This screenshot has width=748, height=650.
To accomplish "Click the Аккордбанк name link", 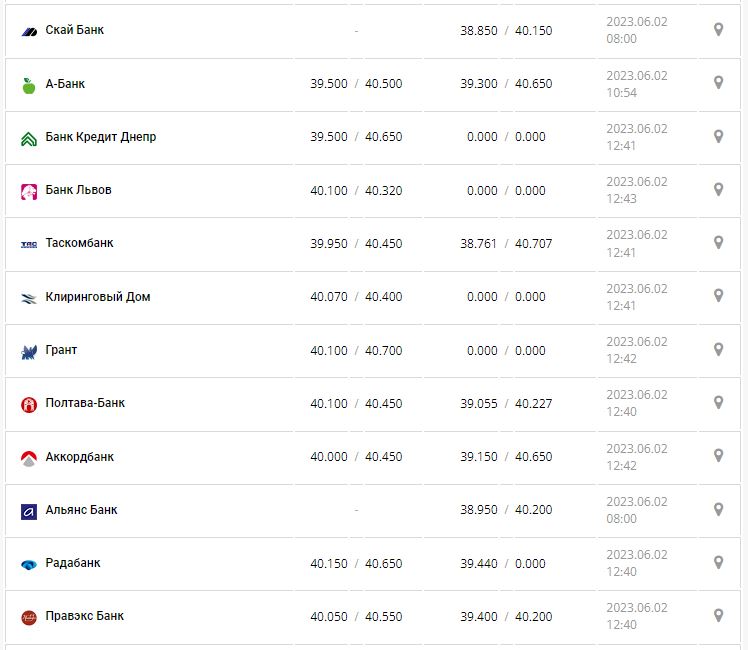I will pyautogui.click(x=80, y=457).
